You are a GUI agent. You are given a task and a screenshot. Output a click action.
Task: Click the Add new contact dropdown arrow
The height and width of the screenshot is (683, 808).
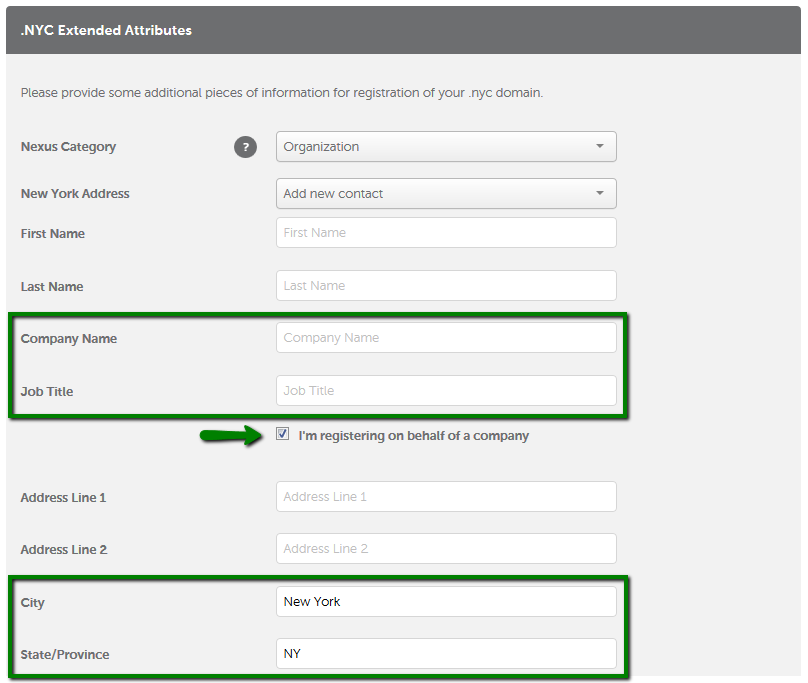pyautogui.click(x=600, y=193)
